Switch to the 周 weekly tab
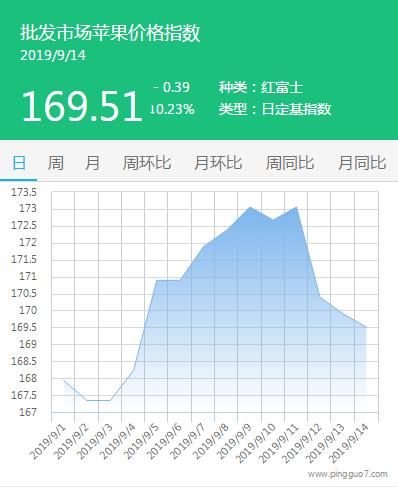 55,163
